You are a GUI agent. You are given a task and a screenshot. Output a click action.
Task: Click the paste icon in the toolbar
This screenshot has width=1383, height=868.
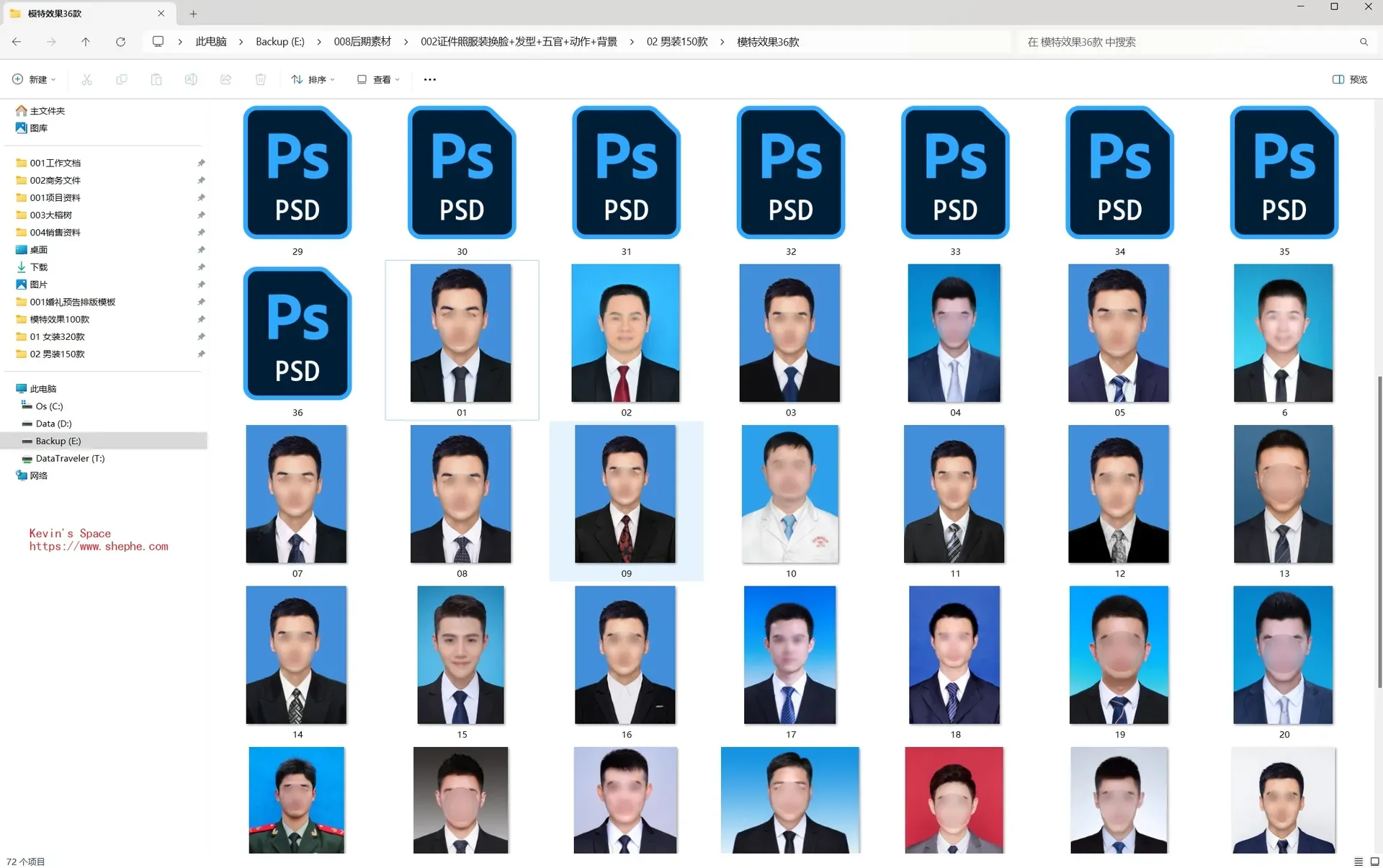coord(156,79)
